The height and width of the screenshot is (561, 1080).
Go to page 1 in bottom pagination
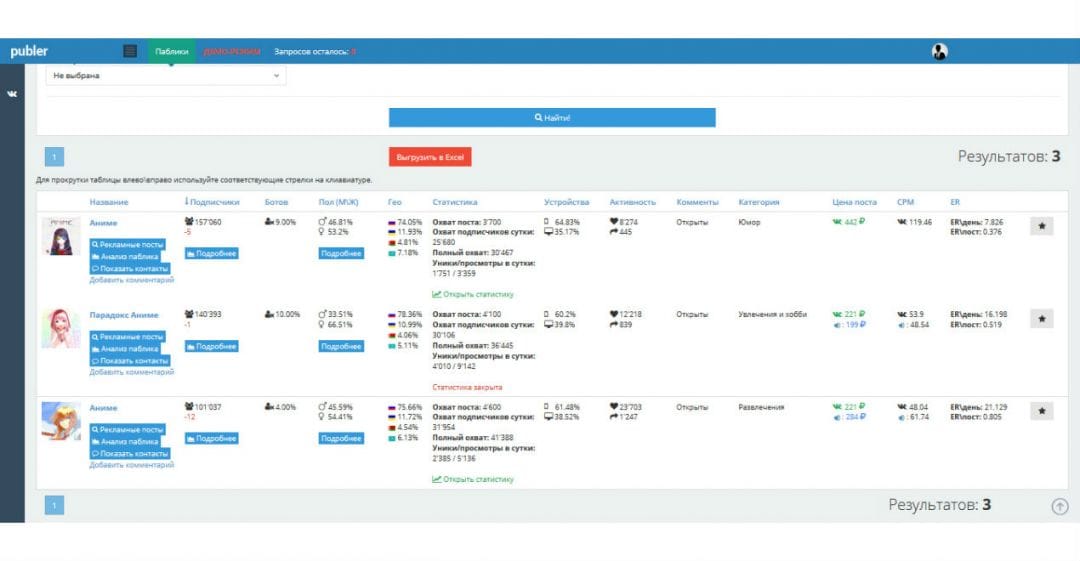click(x=54, y=505)
